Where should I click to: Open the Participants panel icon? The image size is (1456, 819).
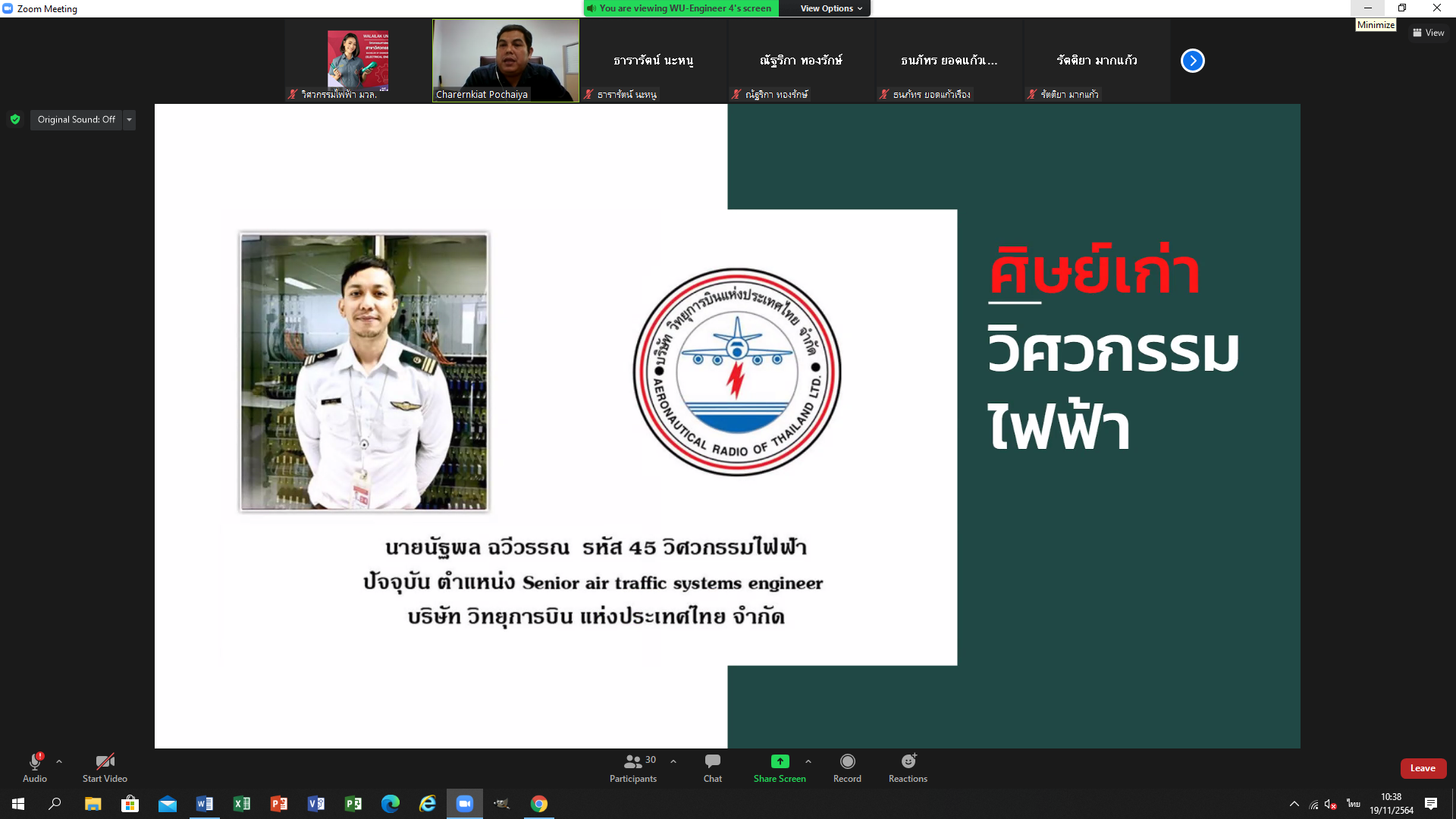click(x=633, y=761)
